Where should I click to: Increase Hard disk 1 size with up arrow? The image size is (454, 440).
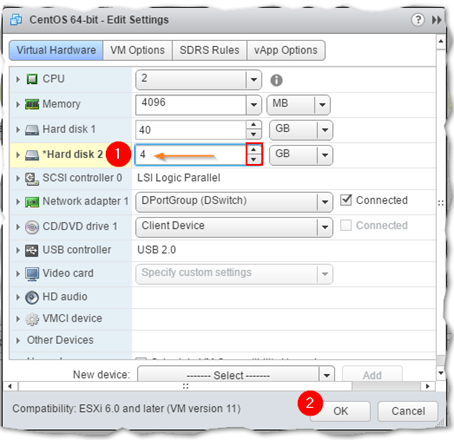pyautogui.click(x=254, y=125)
